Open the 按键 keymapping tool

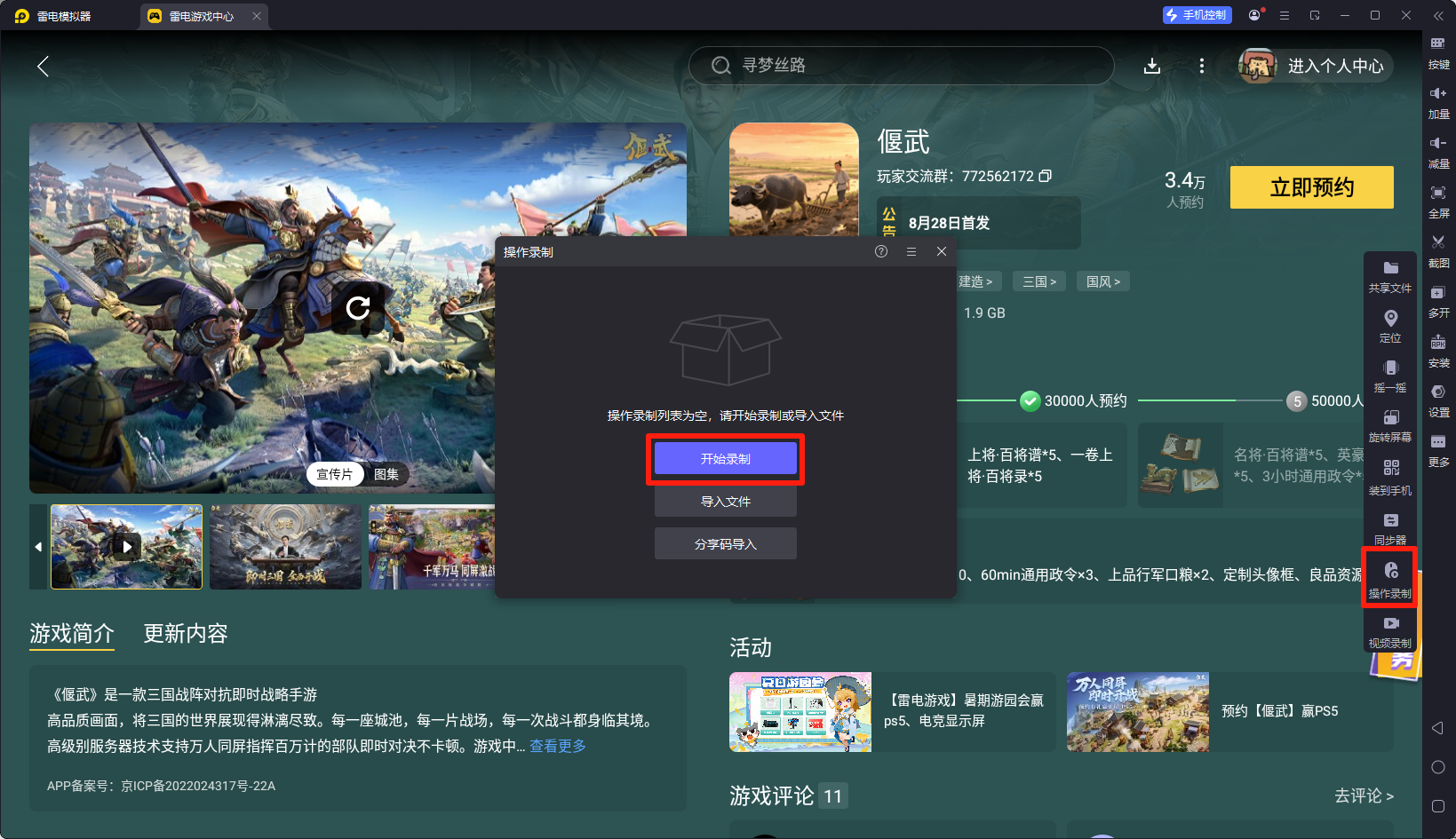[x=1438, y=52]
